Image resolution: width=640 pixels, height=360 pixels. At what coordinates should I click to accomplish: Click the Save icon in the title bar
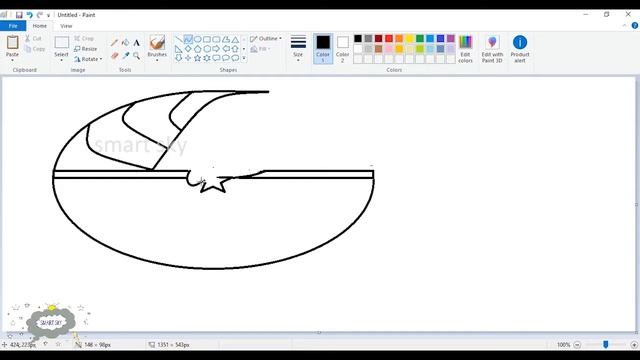(x=19, y=15)
